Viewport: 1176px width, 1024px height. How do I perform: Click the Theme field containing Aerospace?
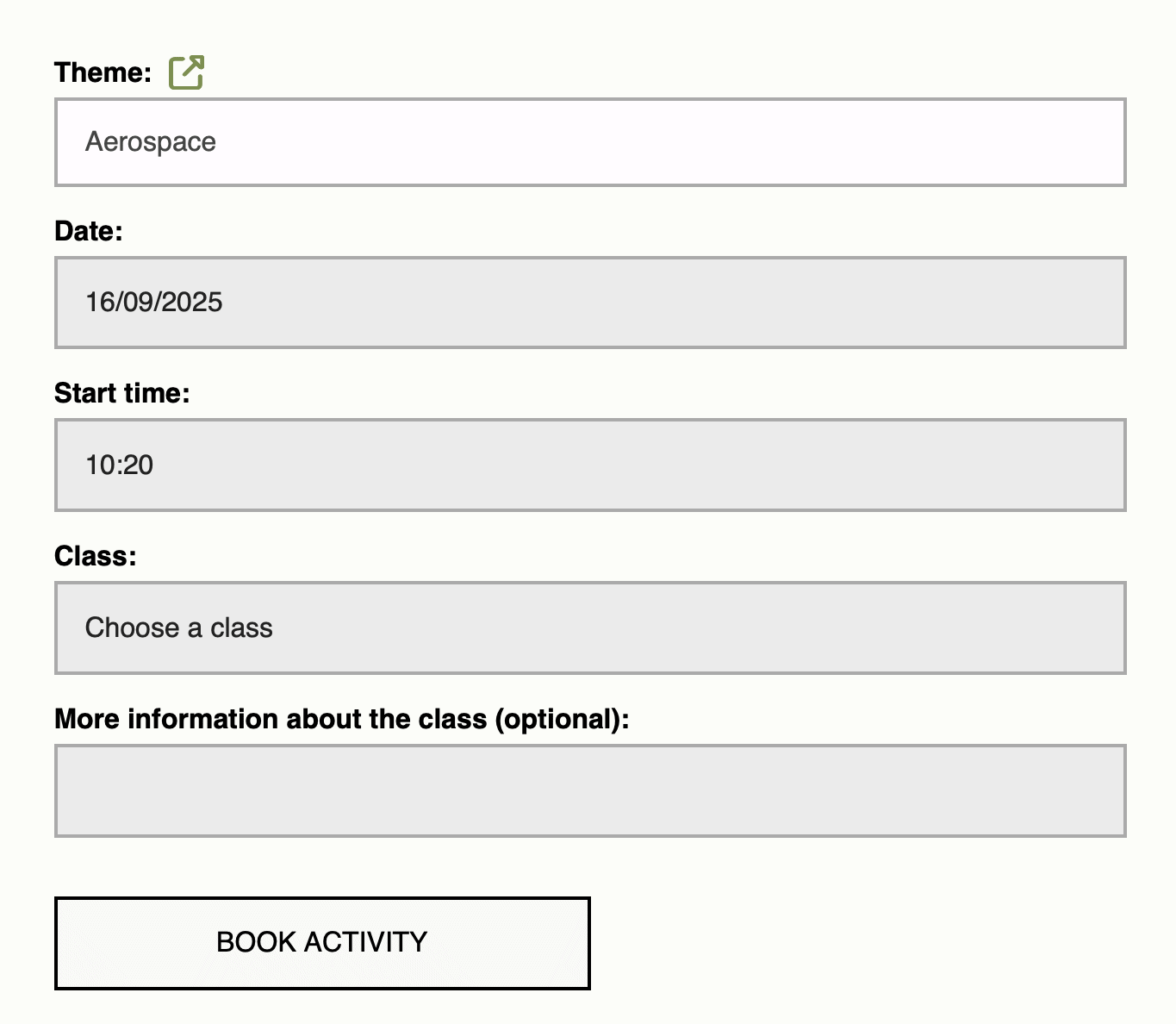click(x=590, y=142)
